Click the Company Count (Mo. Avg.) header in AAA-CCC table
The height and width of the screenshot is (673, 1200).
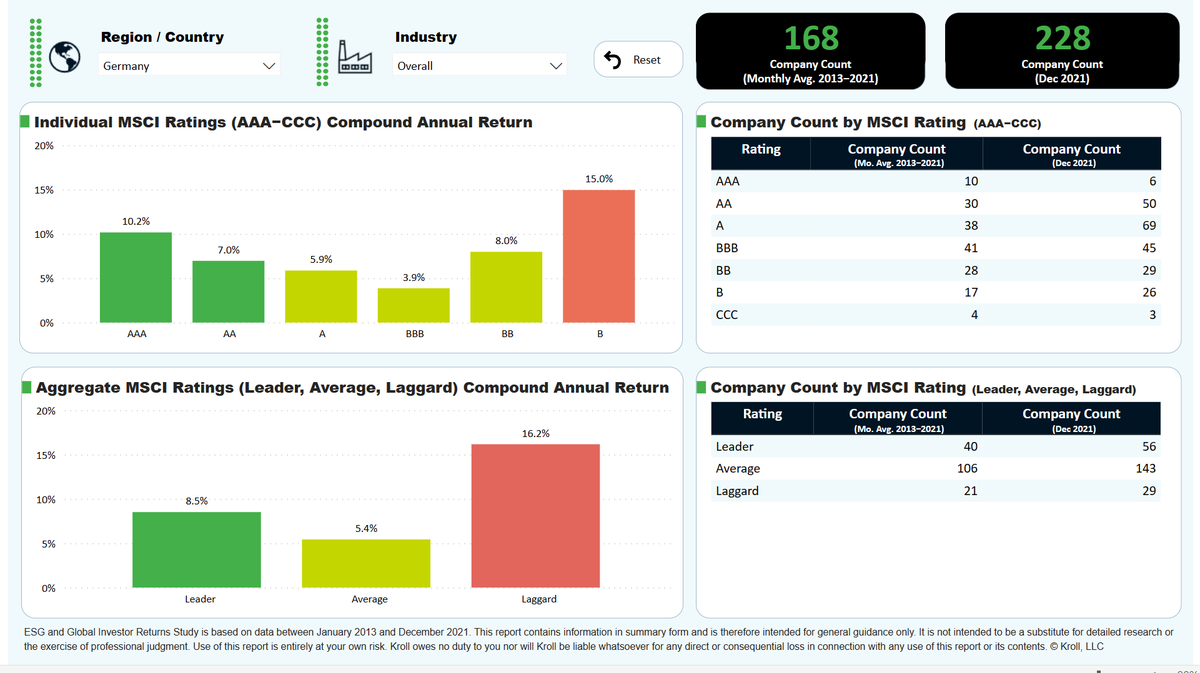(x=897, y=154)
